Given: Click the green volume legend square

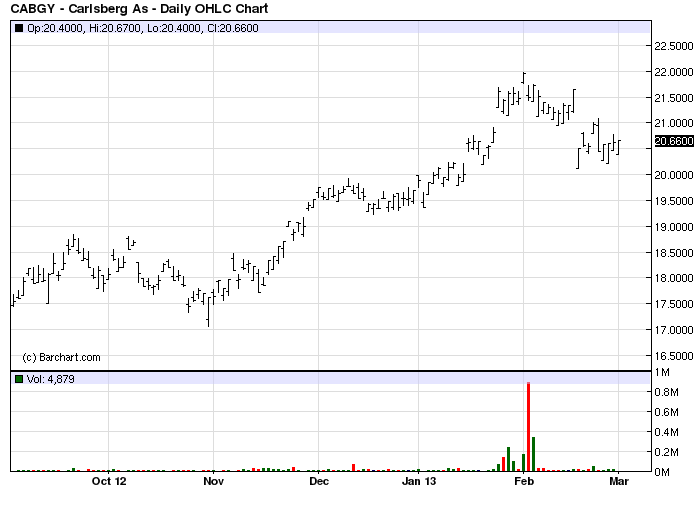Looking at the screenshot, I should click(19, 379).
